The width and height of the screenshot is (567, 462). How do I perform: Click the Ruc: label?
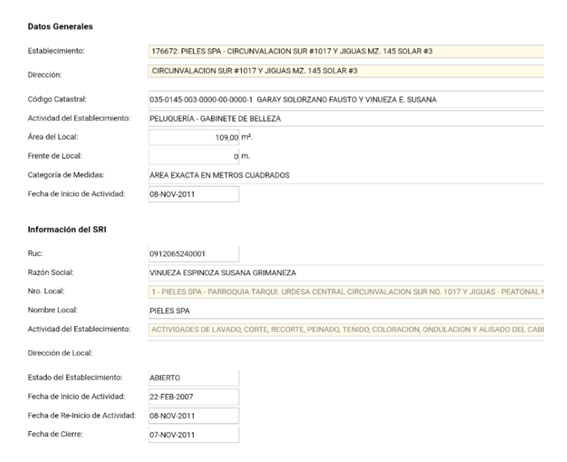click(35, 253)
